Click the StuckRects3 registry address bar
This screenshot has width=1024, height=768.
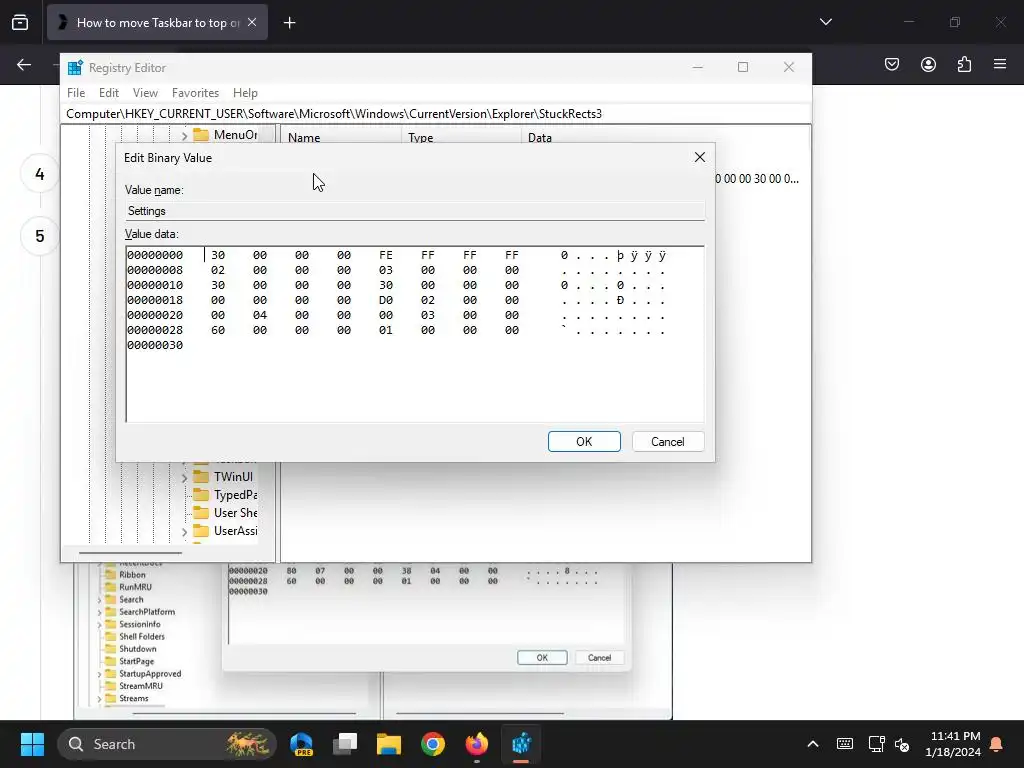[436, 114]
